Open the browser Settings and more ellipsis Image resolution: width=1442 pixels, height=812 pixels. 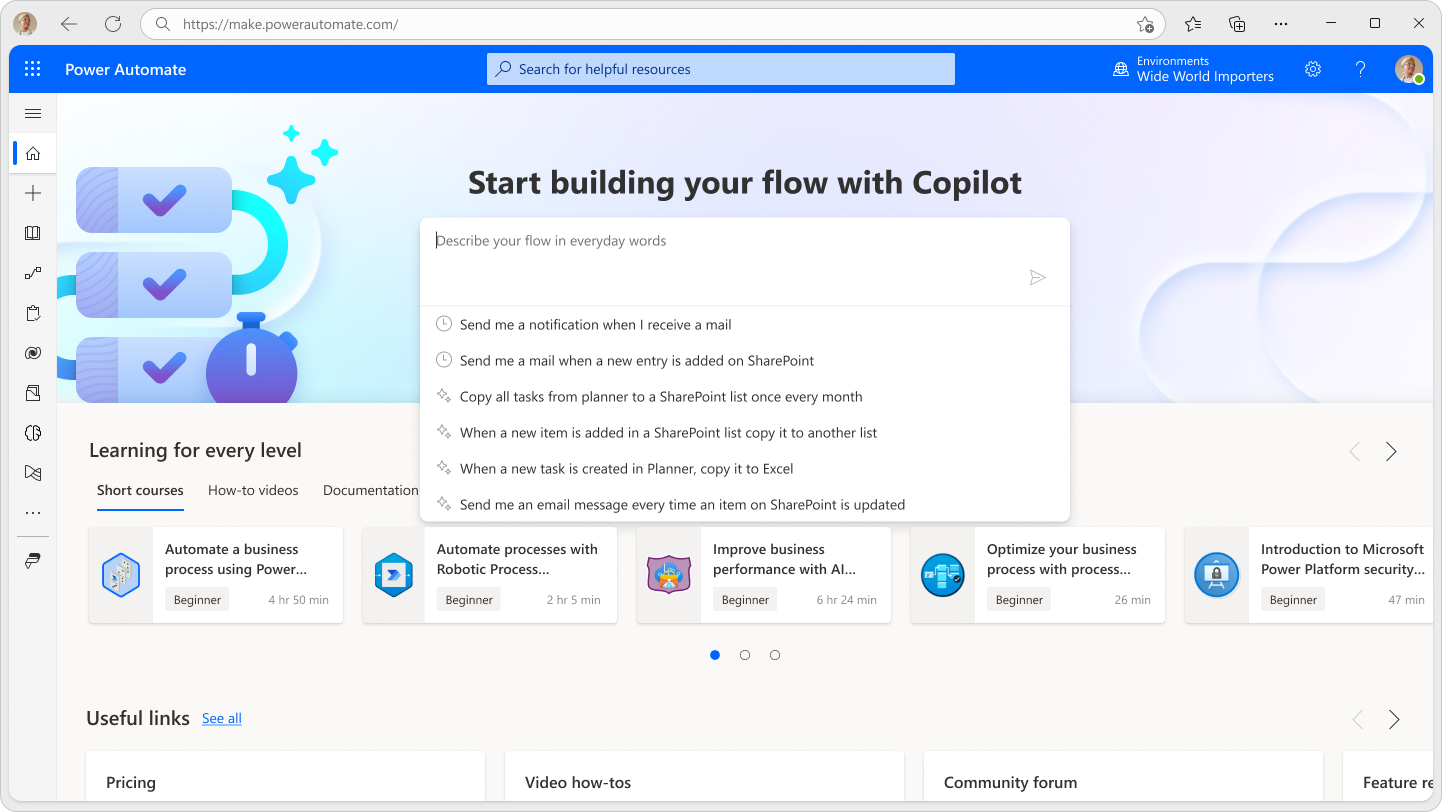(1281, 24)
